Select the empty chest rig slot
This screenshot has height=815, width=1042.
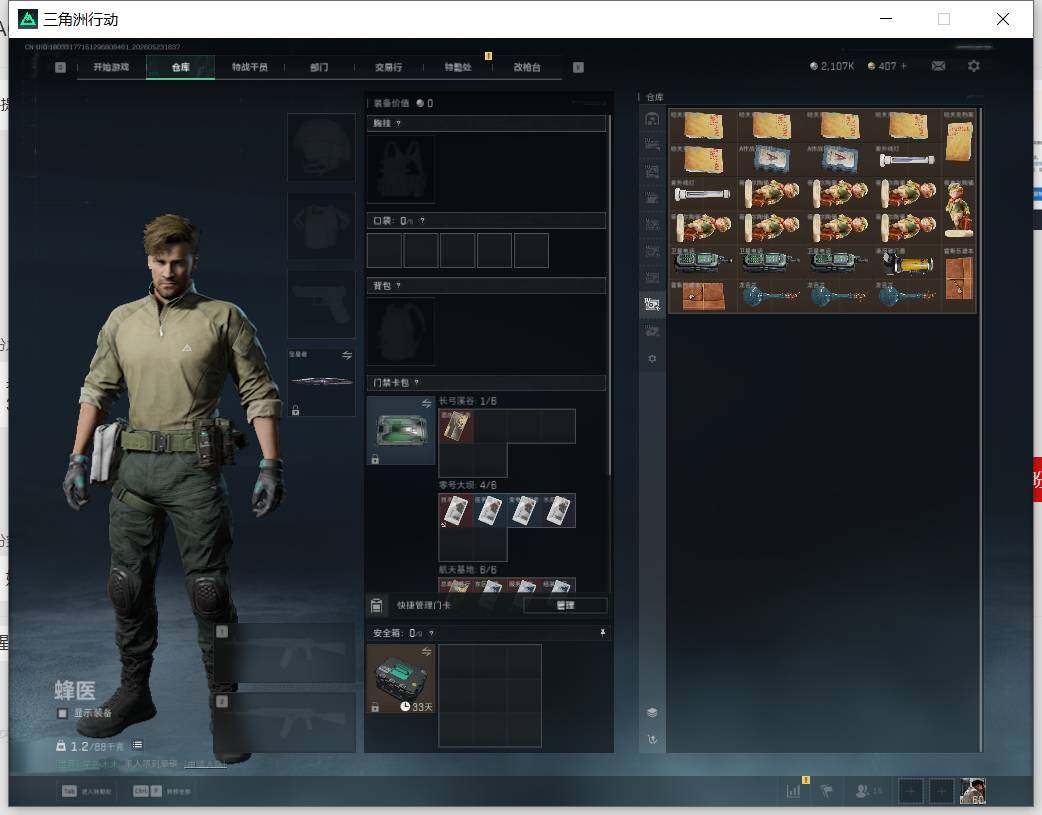[x=401, y=170]
